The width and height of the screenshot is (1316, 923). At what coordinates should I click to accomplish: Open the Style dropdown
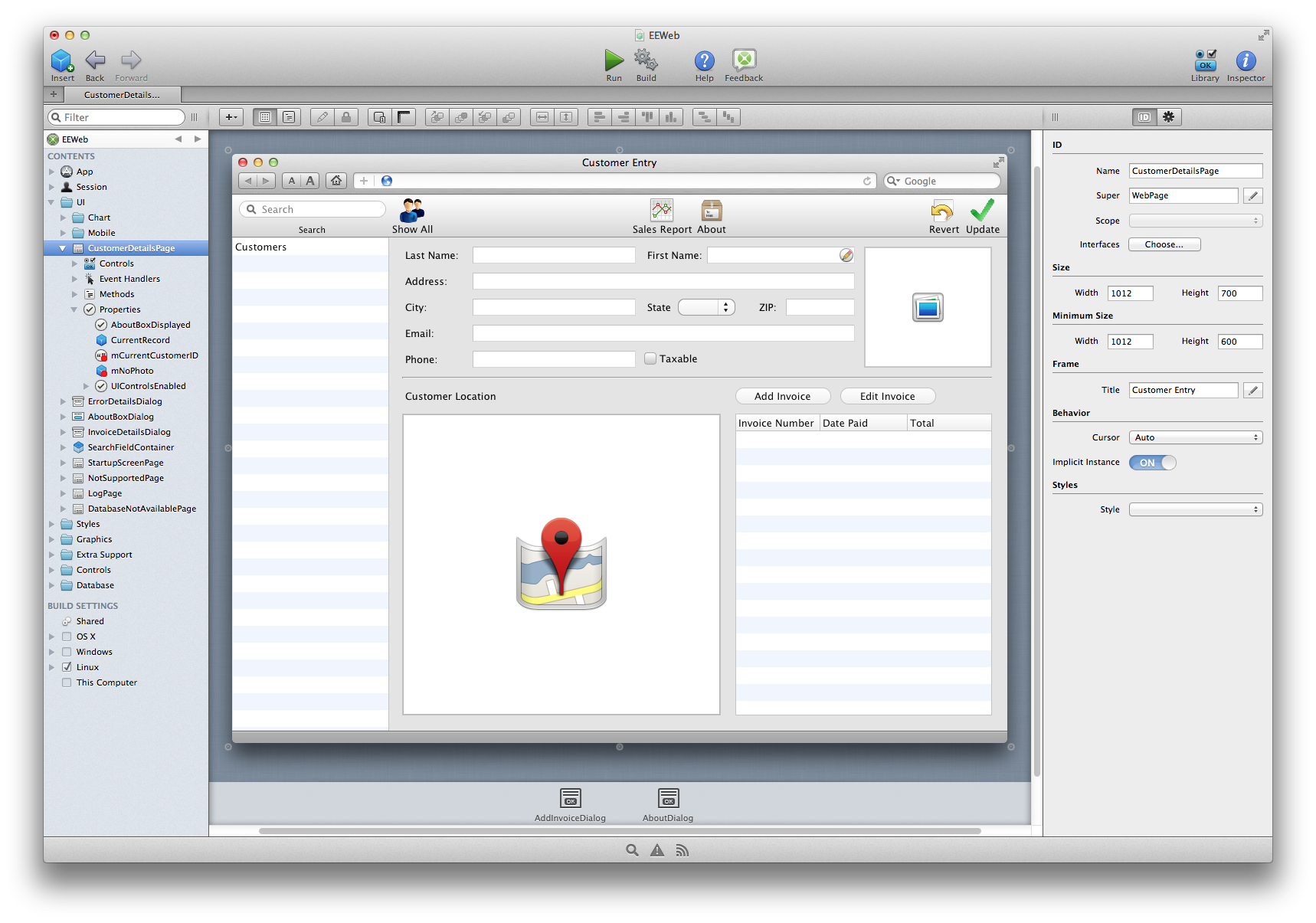1196,509
